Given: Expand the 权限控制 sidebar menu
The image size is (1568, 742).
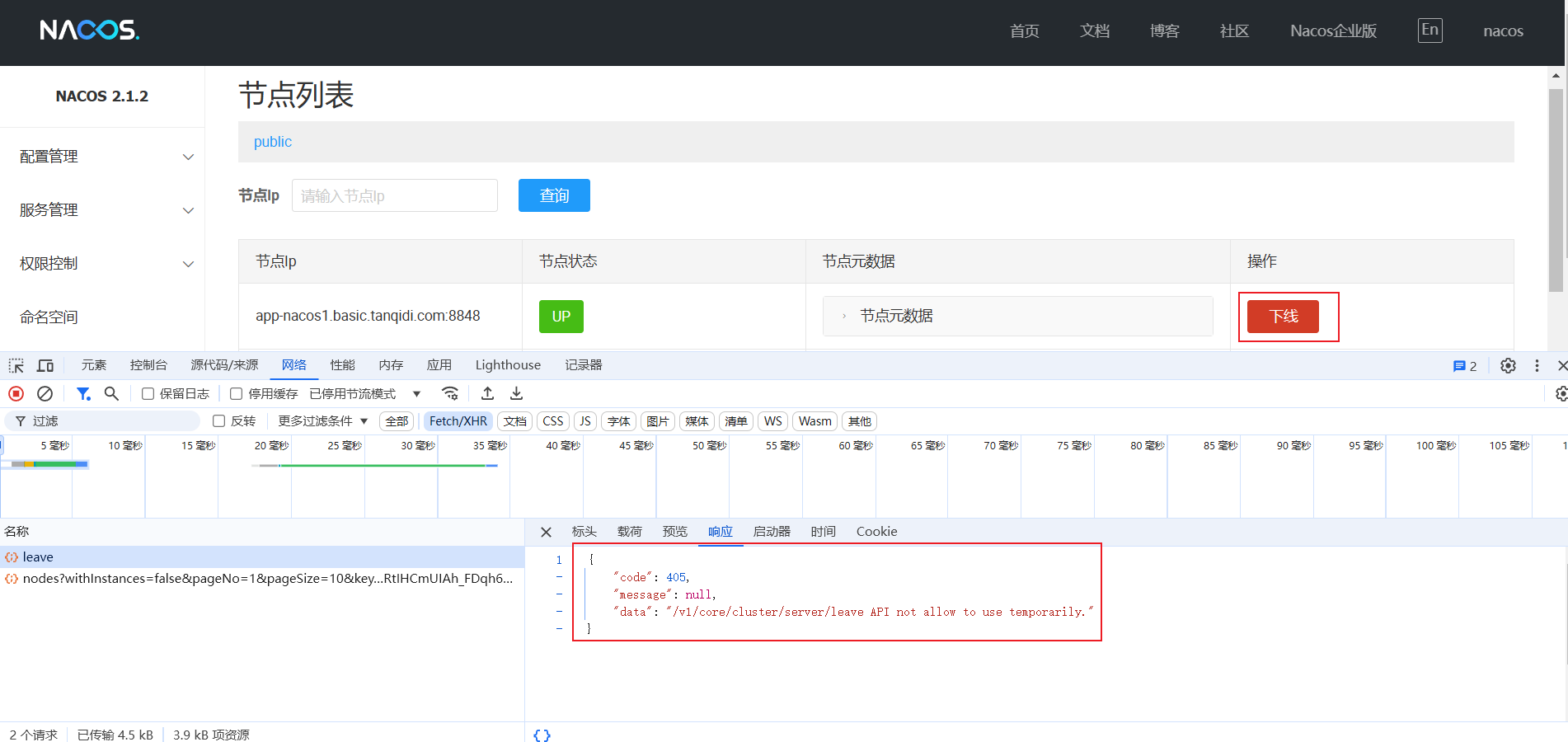Looking at the screenshot, I should pos(102,264).
